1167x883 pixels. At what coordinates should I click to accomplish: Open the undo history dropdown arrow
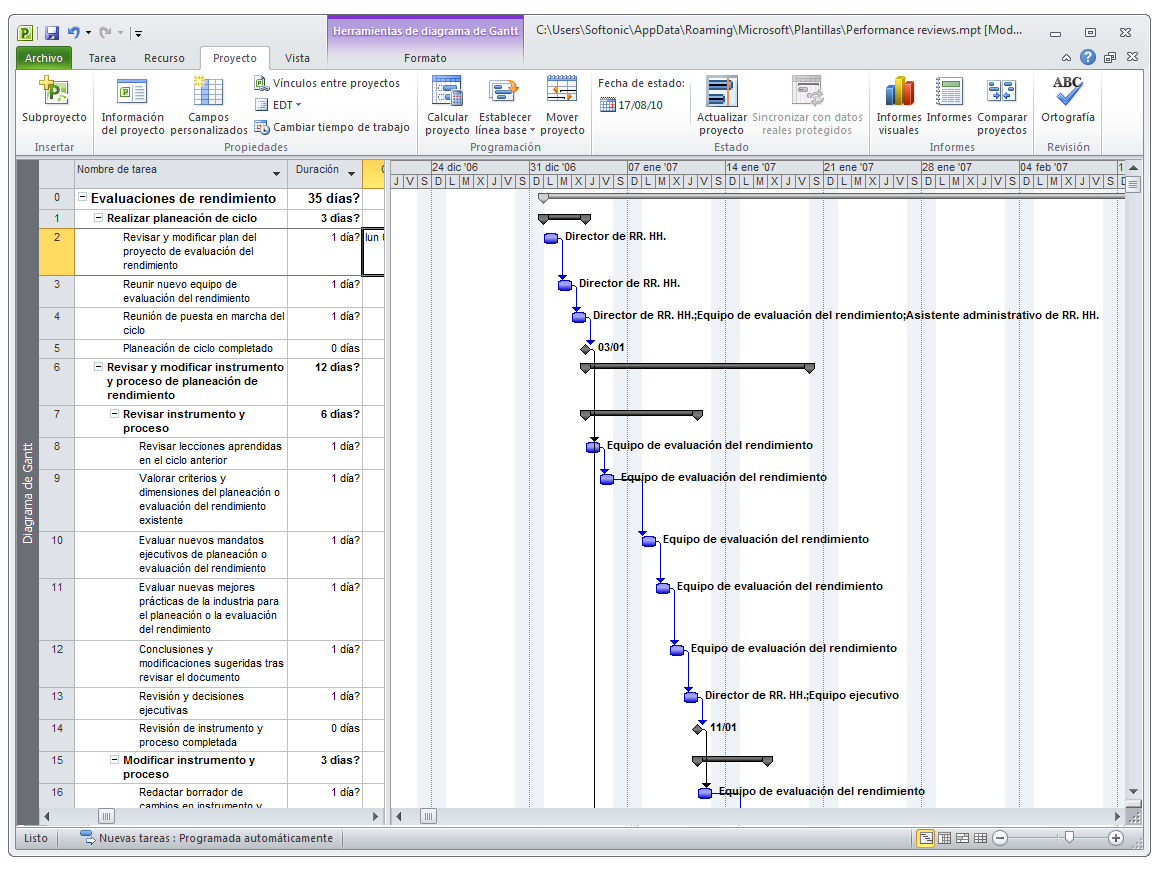click(x=89, y=33)
